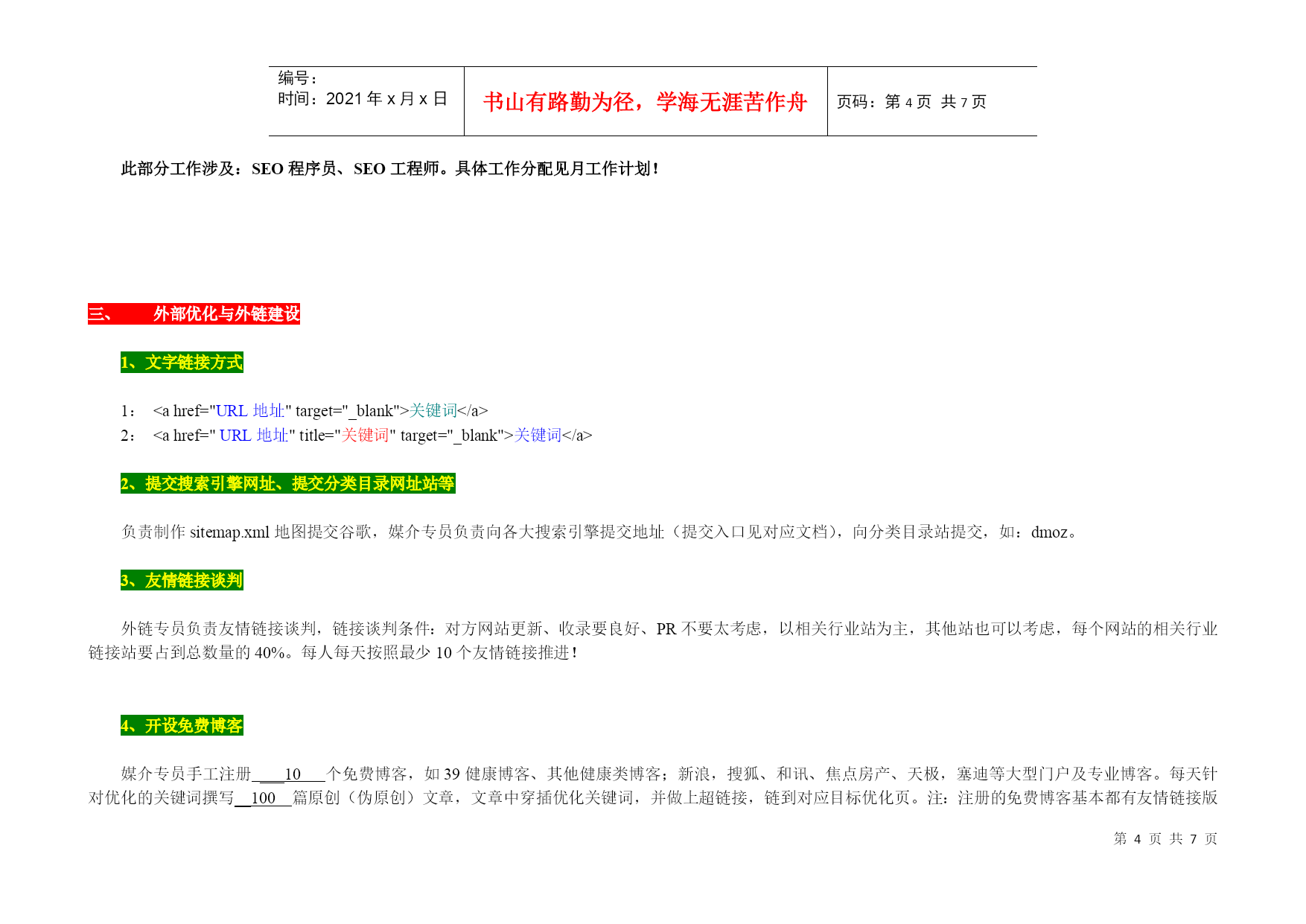Viewport: 1306px width, 924px height.
Task: Click the header motto '书山有路勤为径，学海无涯苦作舟'
Action: [645, 102]
